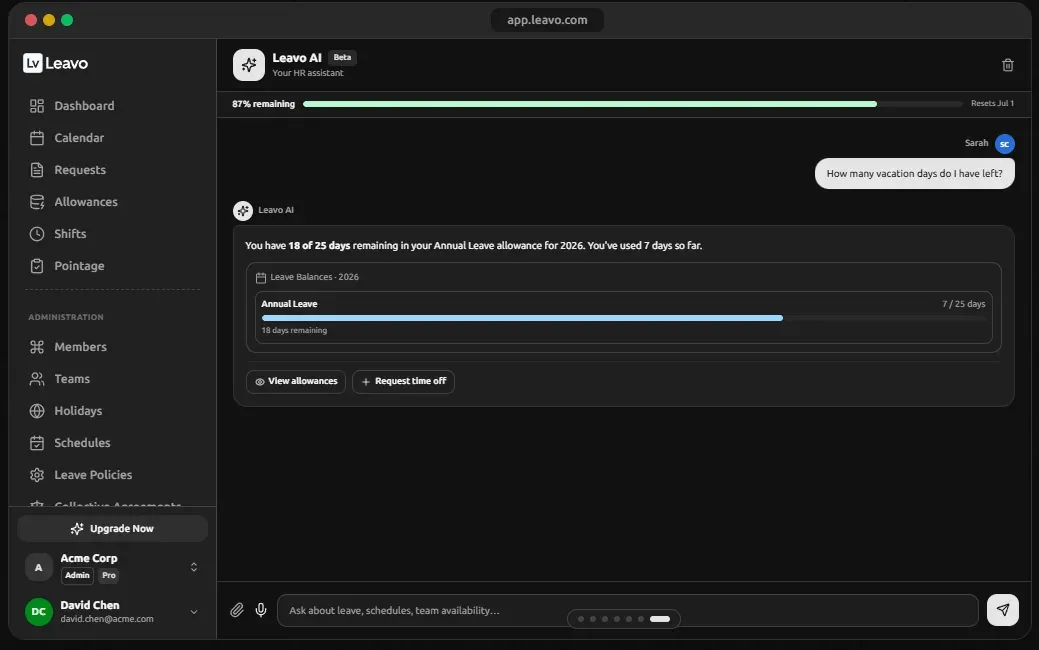Click the Annual Leave progress bar

(x=624, y=318)
